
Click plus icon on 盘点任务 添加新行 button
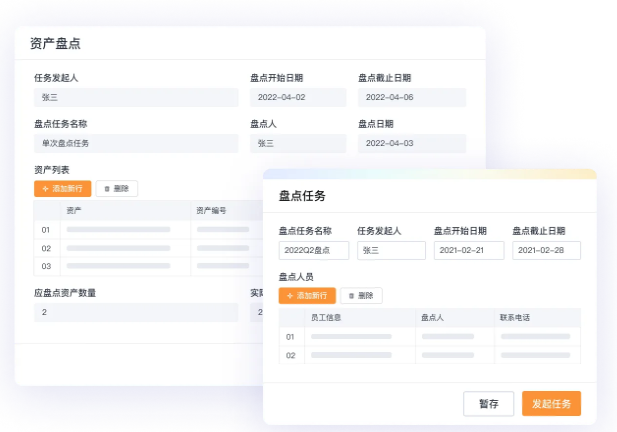[x=290, y=296]
